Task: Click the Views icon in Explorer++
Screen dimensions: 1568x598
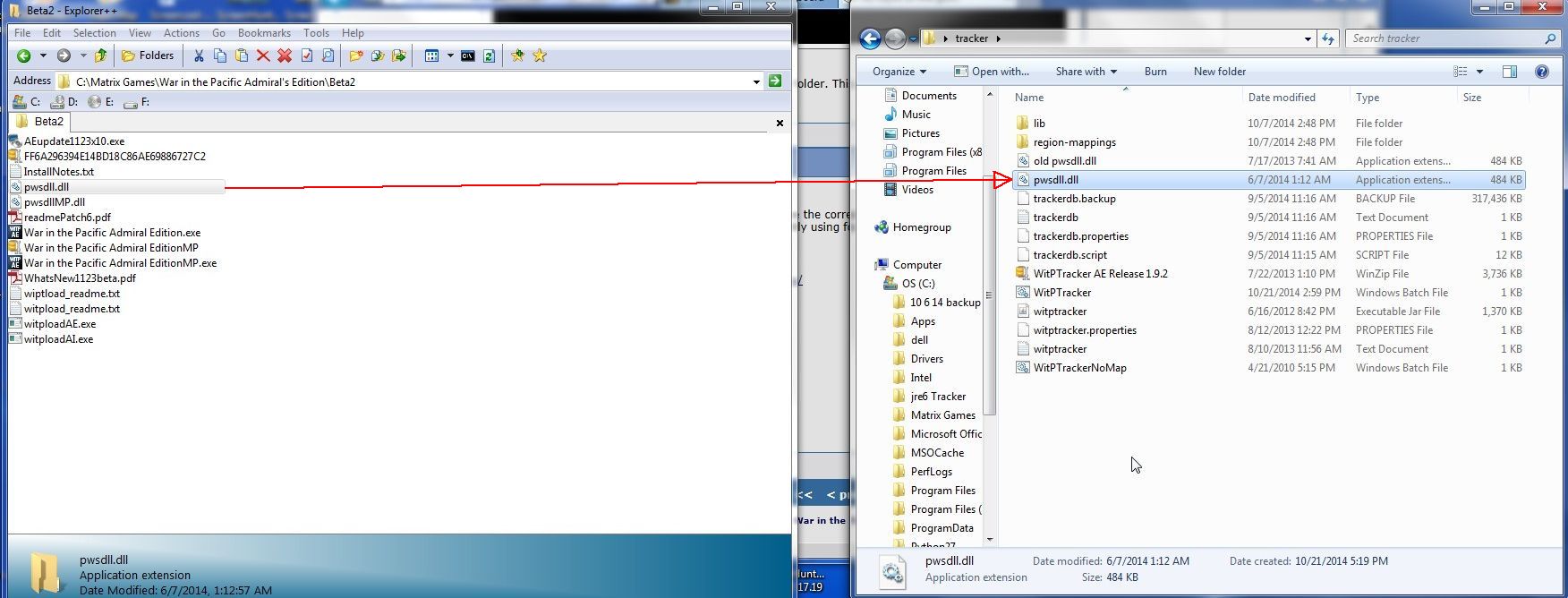Action: click(x=432, y=56)
